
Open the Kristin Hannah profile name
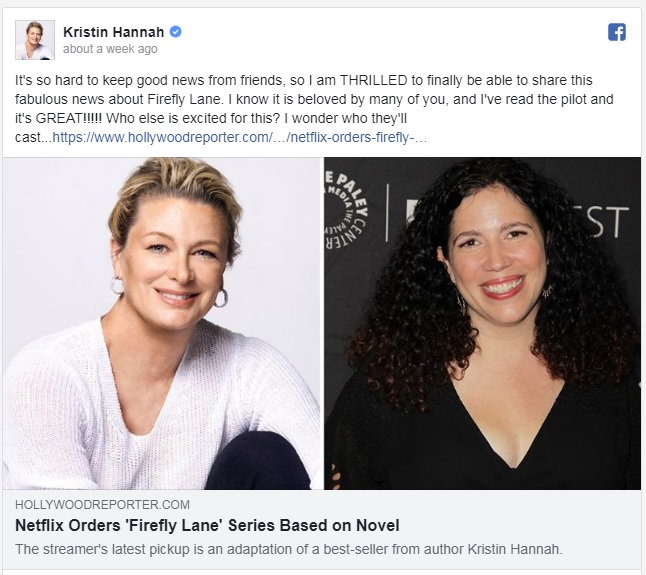click(114, 32)
